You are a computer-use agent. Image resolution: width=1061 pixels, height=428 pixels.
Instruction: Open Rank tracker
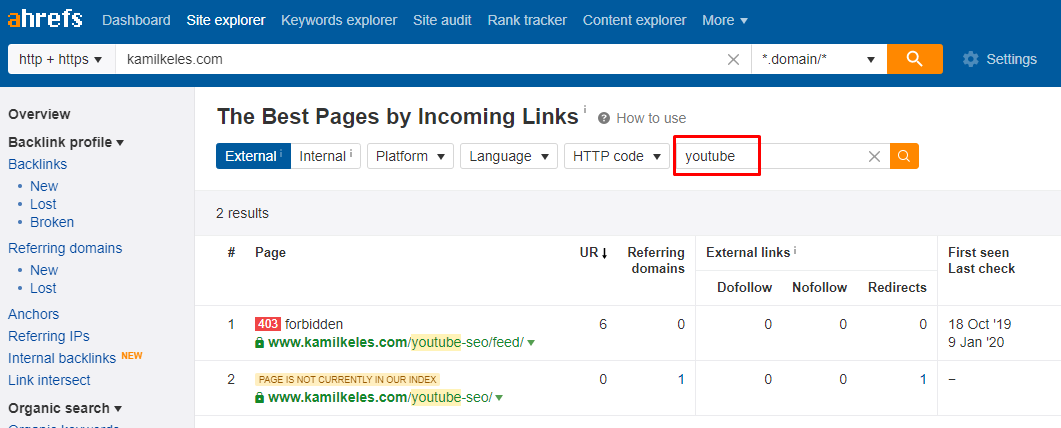pos(527,20)
